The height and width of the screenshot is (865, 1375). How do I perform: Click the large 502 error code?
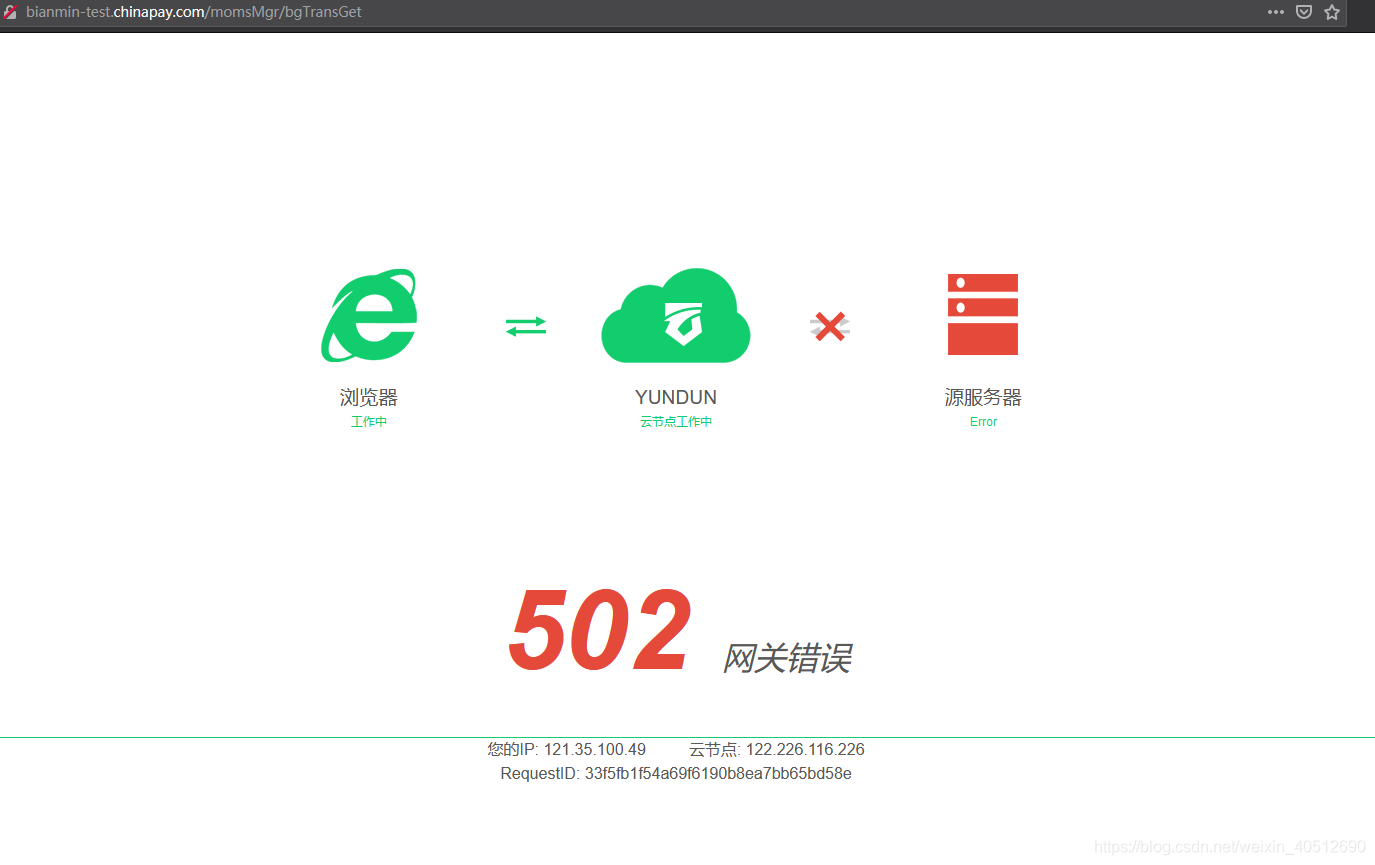(599, 631)
